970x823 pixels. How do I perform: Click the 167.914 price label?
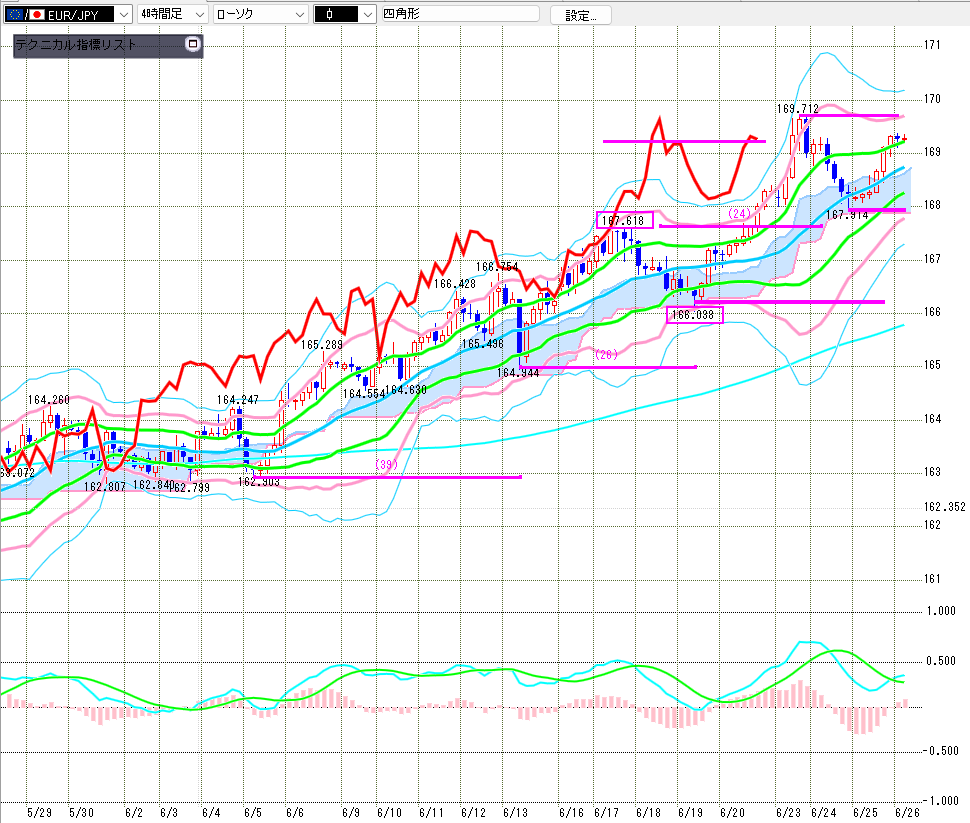point(848,215)
